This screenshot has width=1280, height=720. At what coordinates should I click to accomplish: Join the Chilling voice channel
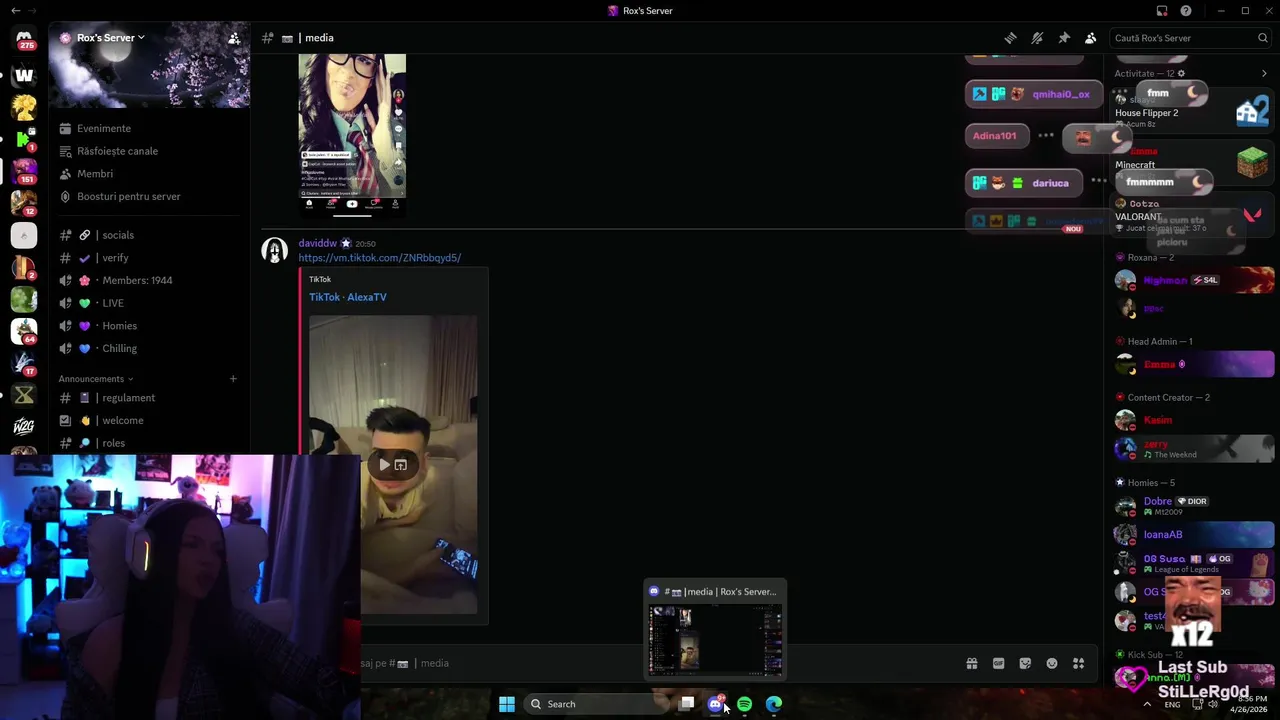[x=150, y=348]
